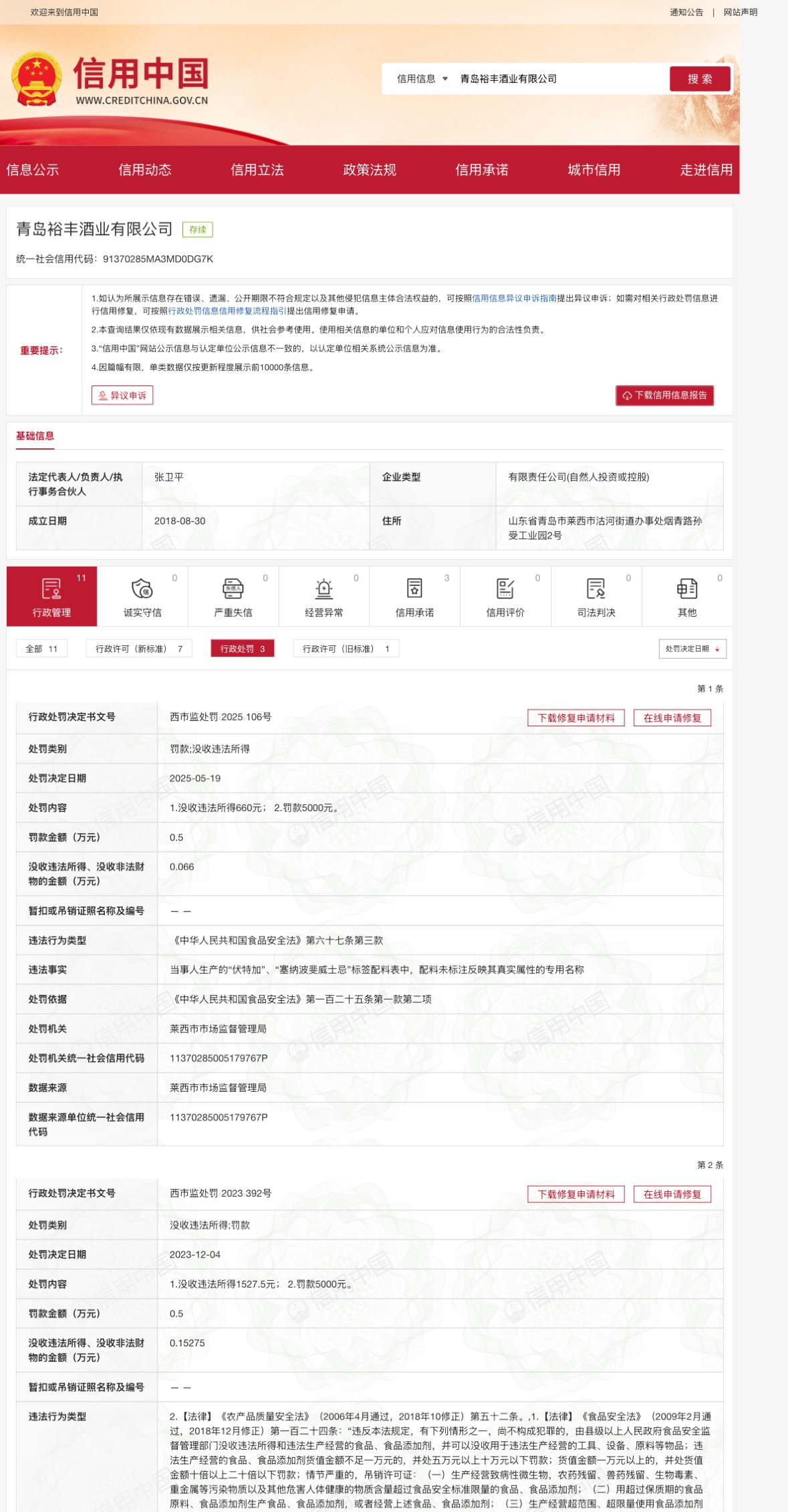Go to 走进信用 menu
This screenshot has height=1512, width=788.
[706, 170]
